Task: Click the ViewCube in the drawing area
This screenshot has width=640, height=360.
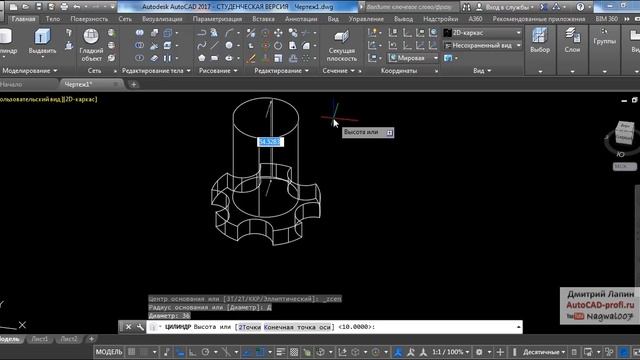Action: point(624,132)
